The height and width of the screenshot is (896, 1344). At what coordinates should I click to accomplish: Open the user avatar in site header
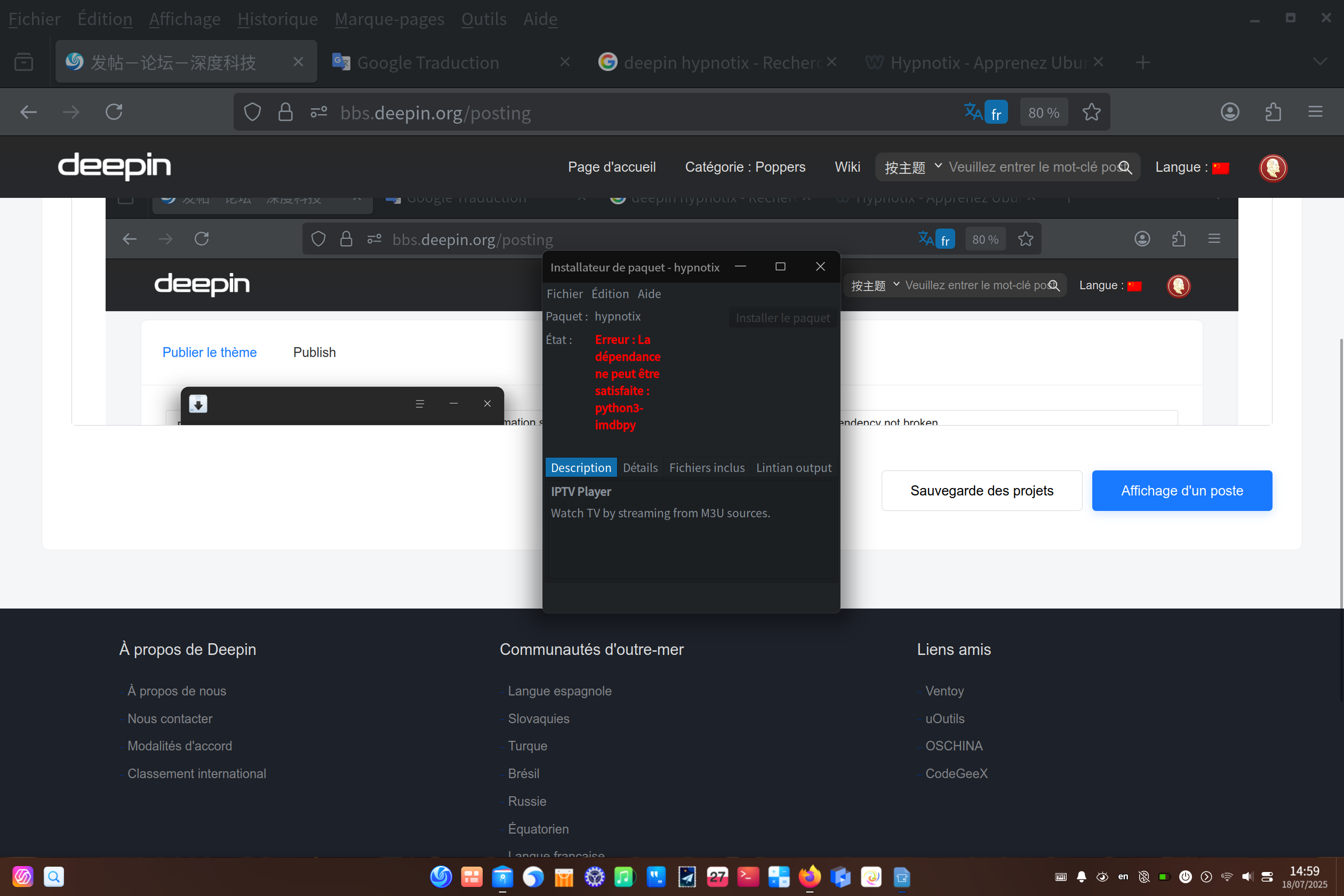(x=1273, y=167)
